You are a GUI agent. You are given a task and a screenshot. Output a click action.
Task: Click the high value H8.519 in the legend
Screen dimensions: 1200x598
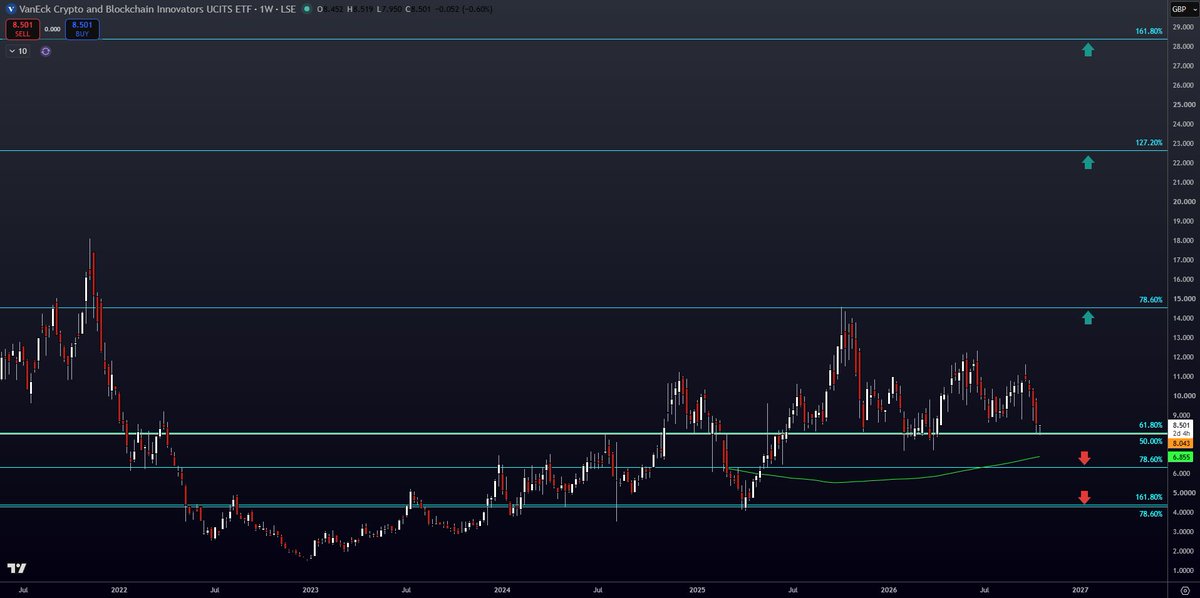(359, 8)
